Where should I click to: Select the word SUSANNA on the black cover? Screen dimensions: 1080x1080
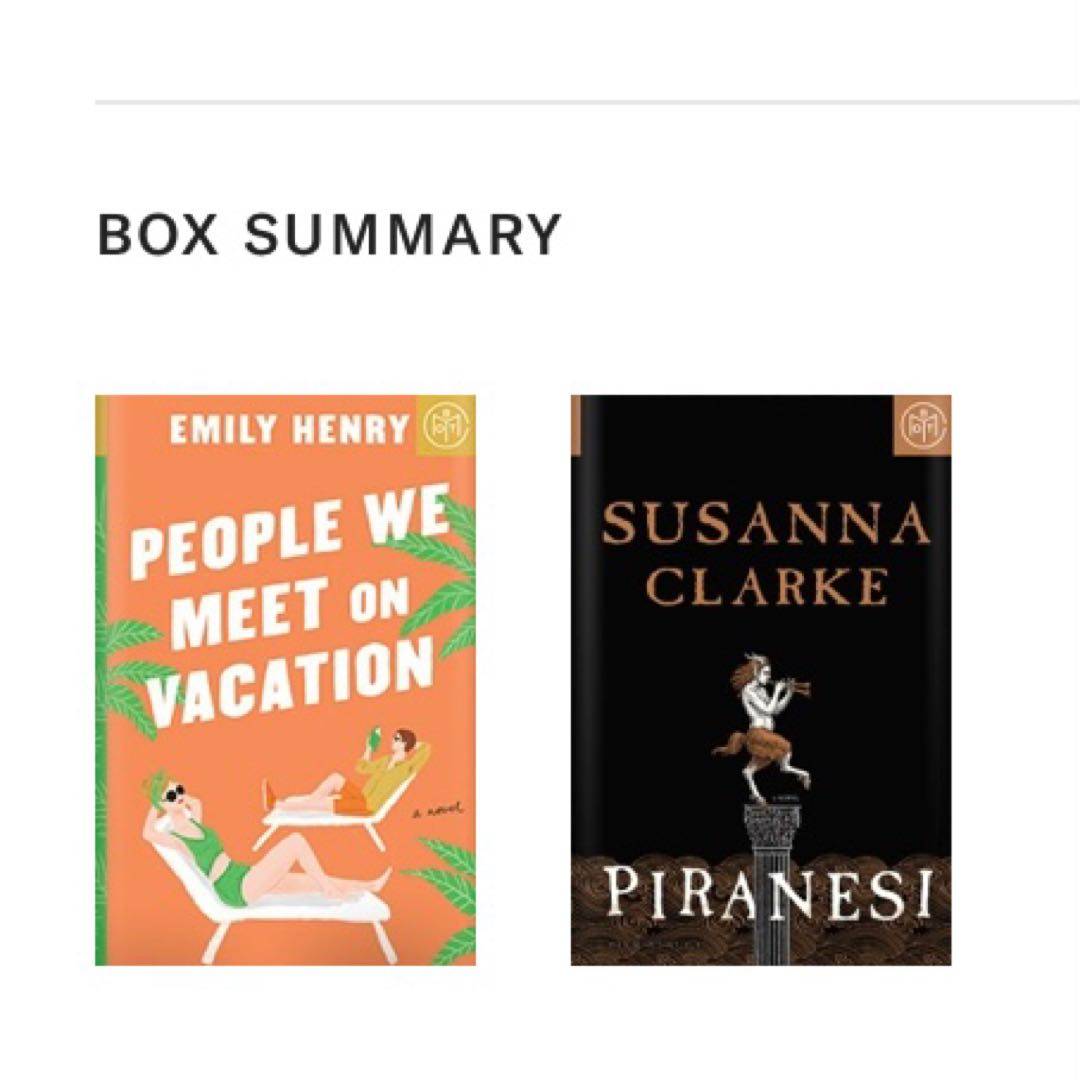[x=765, y=525]
